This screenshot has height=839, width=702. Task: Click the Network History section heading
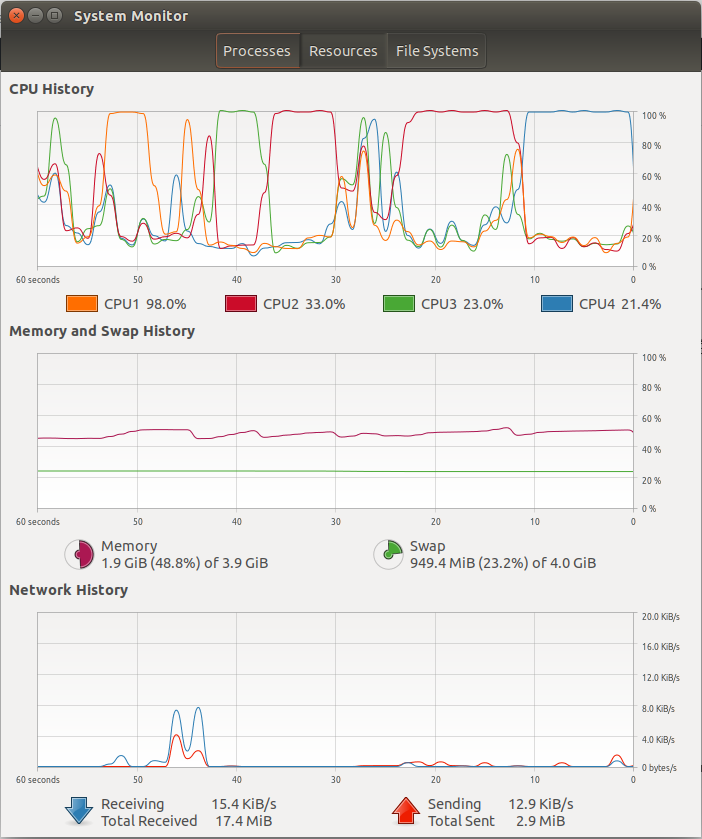[x=68, y=590]
